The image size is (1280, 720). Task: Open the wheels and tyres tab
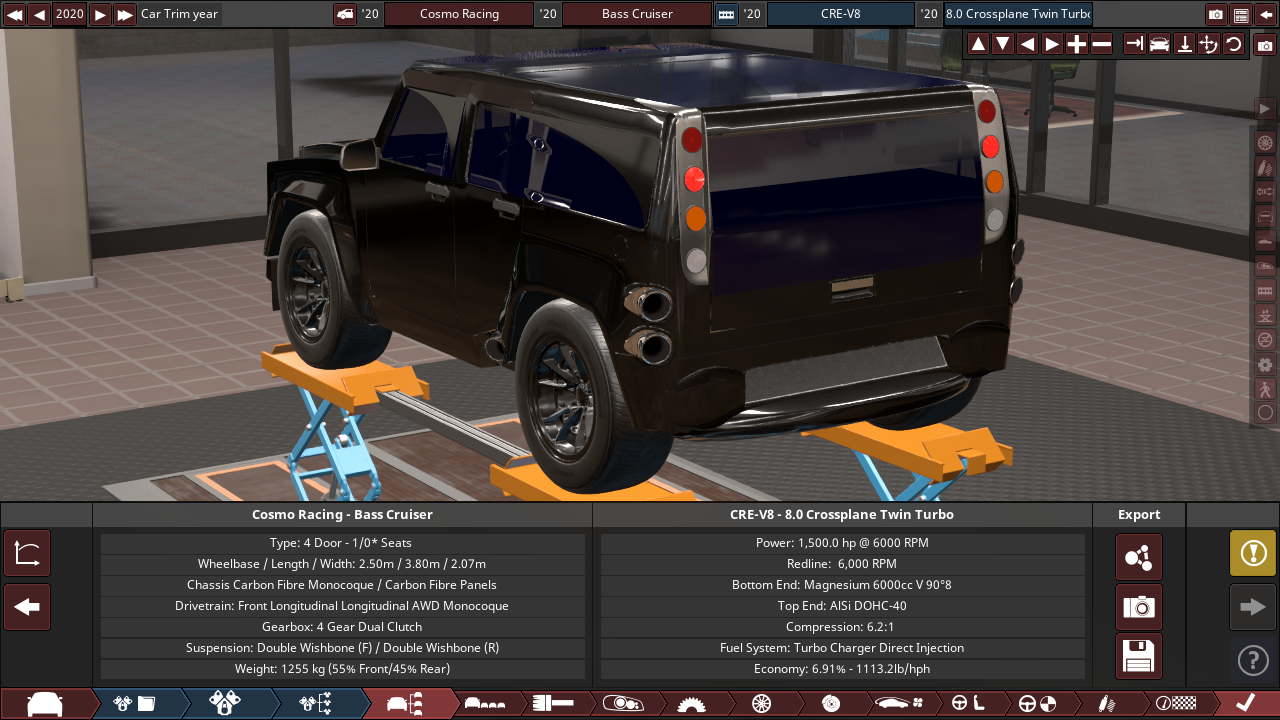click(761, 704)
